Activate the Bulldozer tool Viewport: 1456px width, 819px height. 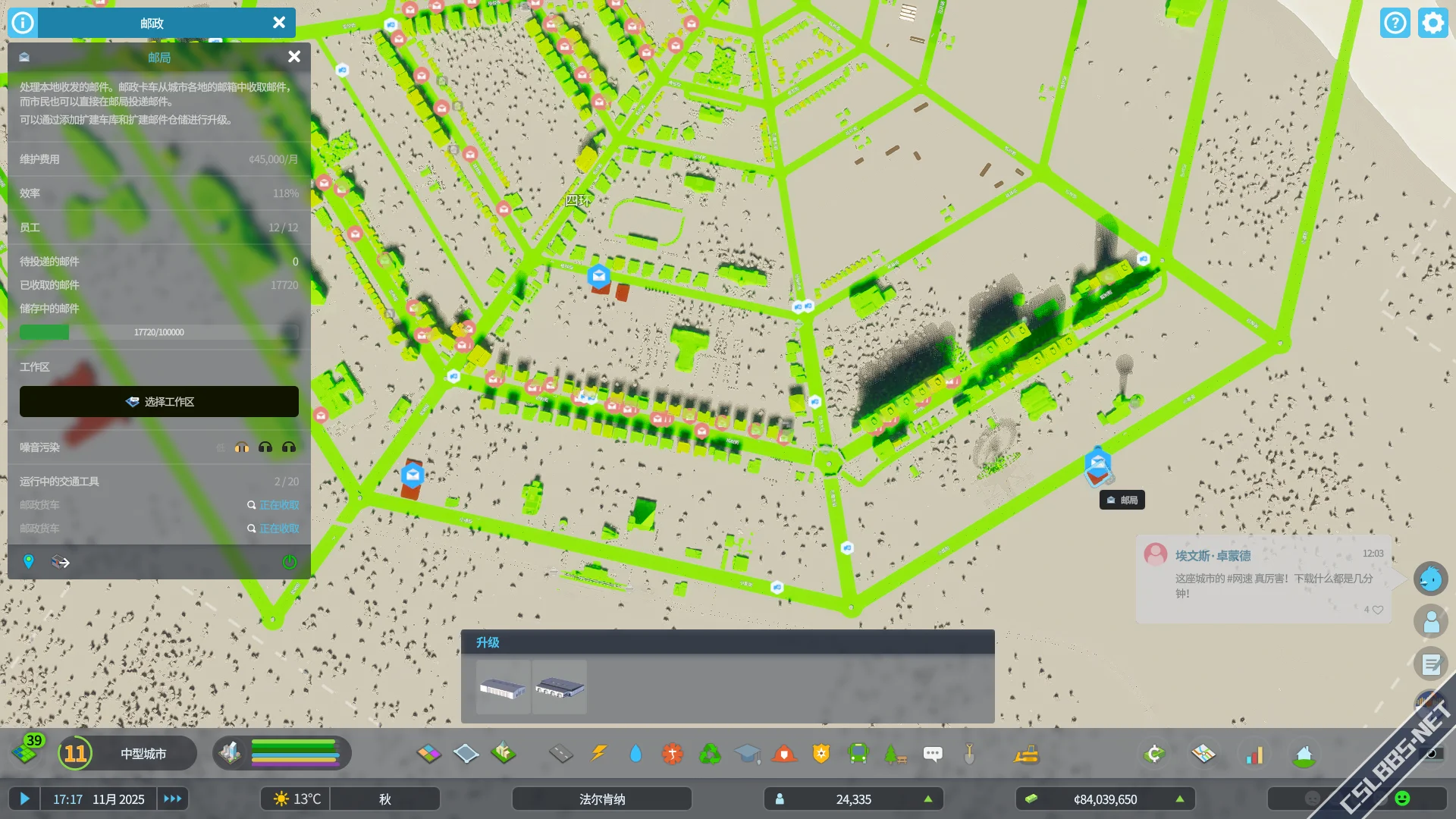(1027, 754)
